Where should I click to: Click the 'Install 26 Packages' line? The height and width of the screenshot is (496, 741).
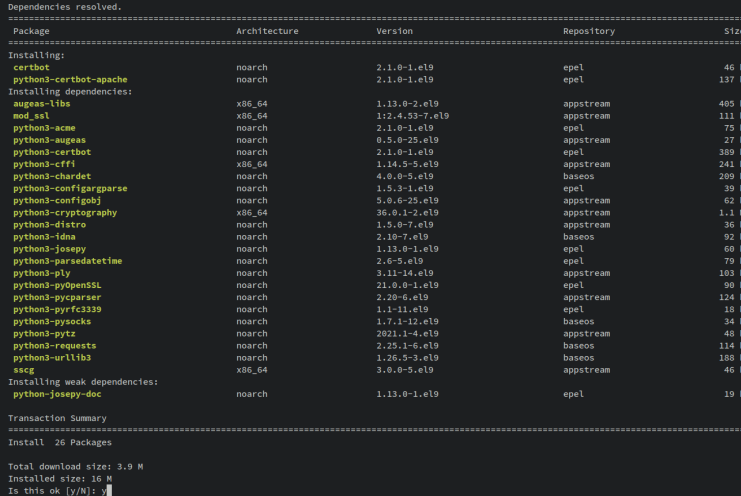60,442
